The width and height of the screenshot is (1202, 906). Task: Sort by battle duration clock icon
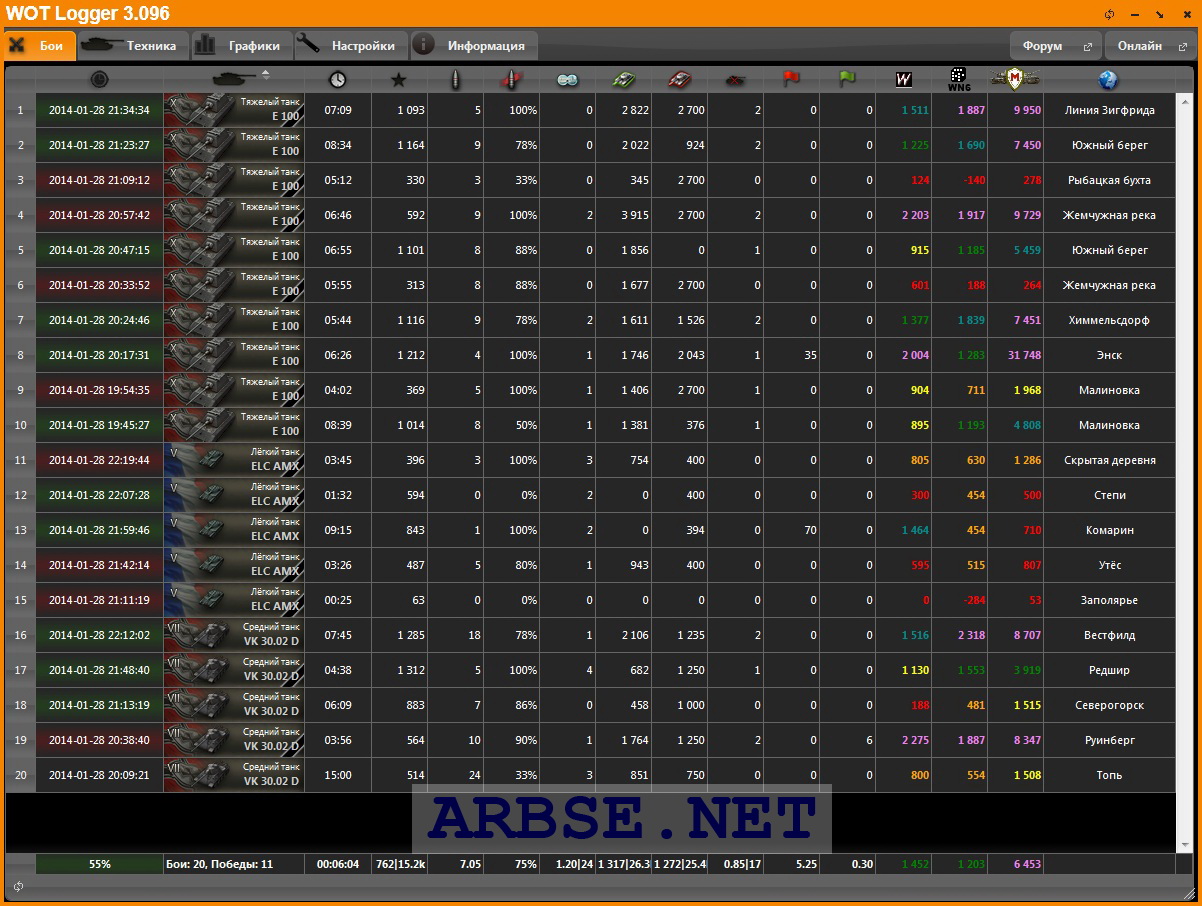[338, 79]
